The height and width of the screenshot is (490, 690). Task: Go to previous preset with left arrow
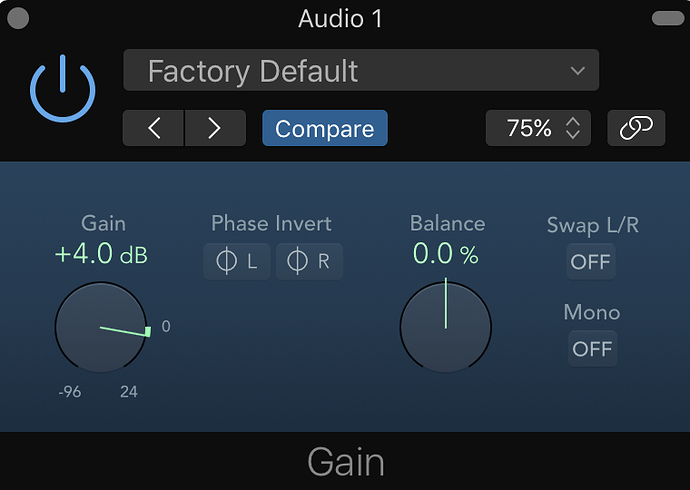[x=153, y=128]
